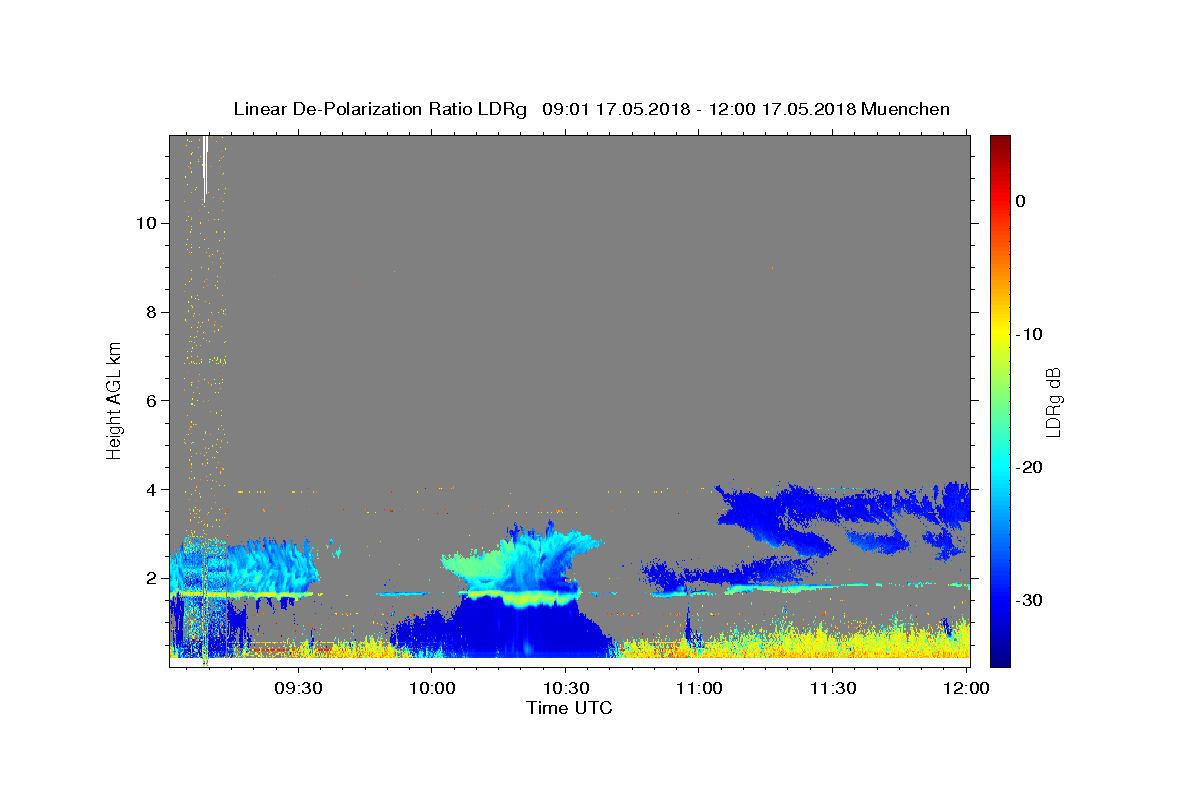The height and width of the screenshot is (800, 1200).
Task: Click the 12:00 time tick label
Action: [x=965, y=688]
